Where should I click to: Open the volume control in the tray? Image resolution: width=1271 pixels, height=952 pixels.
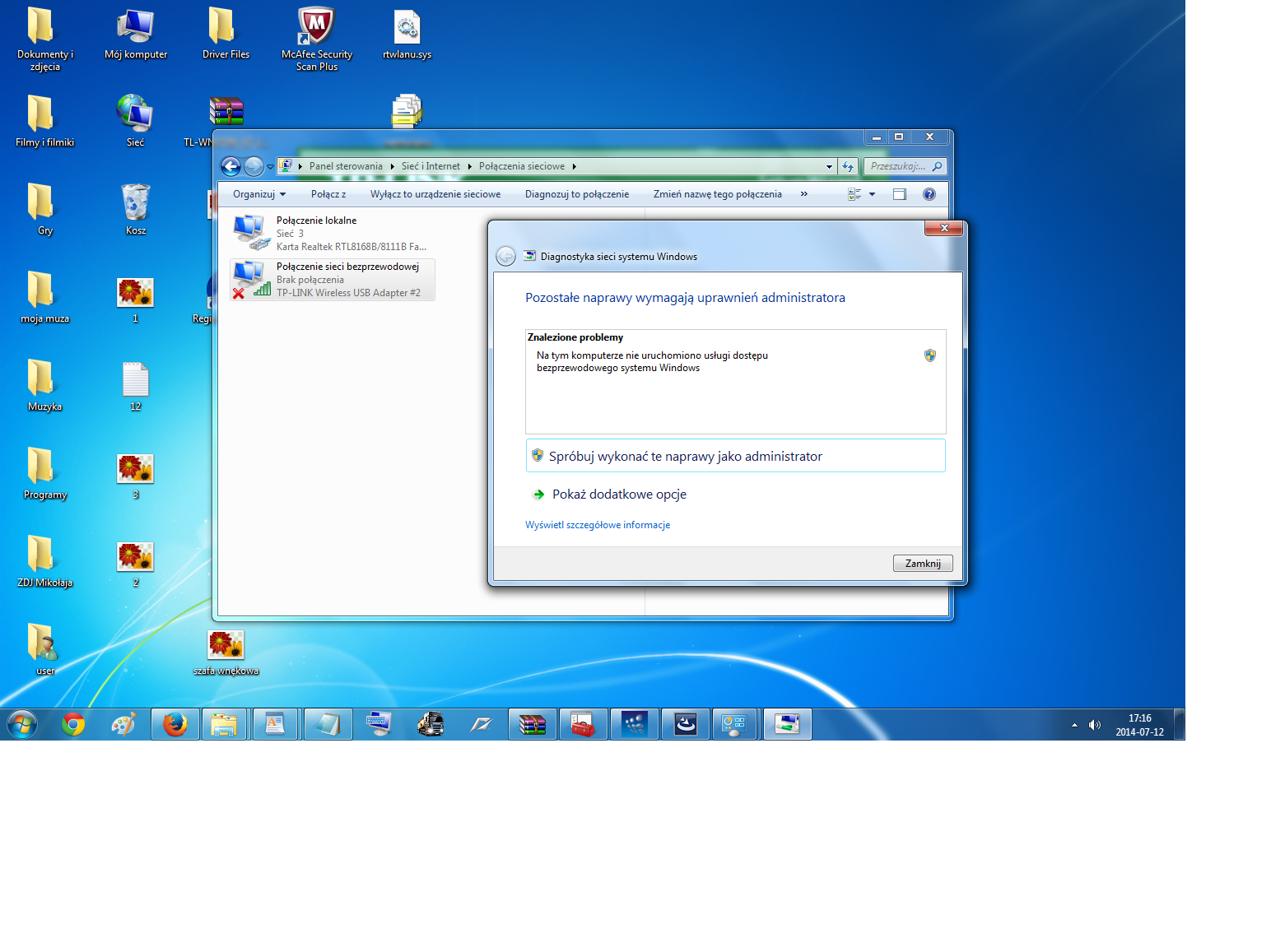[1094, 725]
